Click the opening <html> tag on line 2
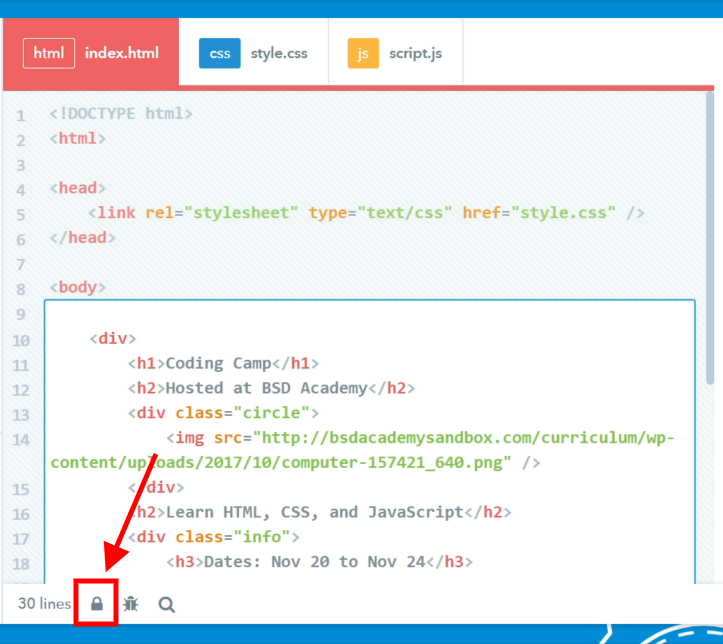The width and height of the screenshot is (723, 644). point(78,138)
